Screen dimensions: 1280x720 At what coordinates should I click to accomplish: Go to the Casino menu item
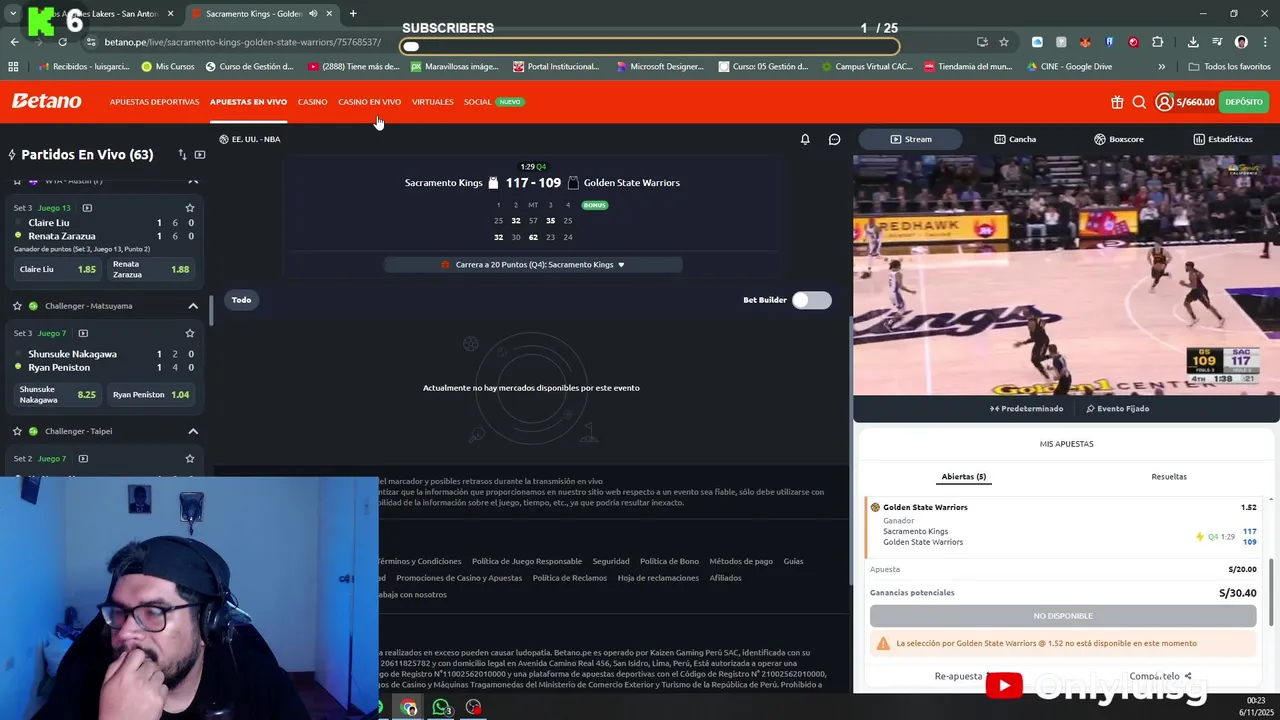pos(312,102)
